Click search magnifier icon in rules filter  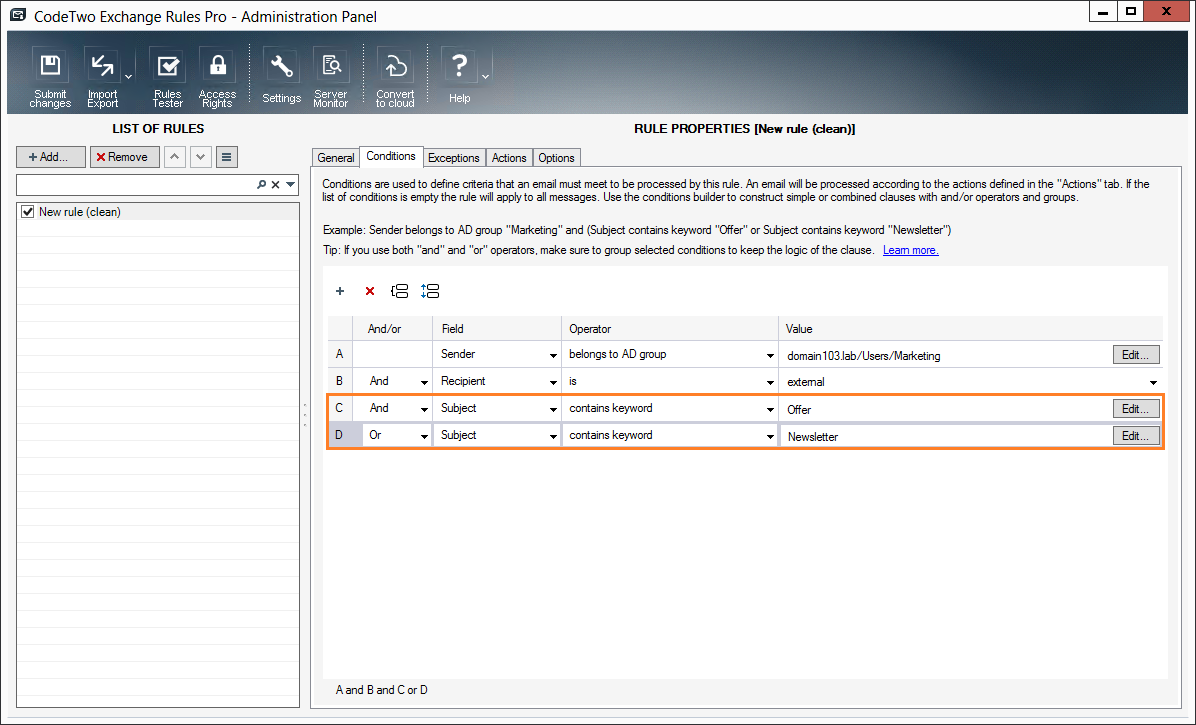coord(262,184)
